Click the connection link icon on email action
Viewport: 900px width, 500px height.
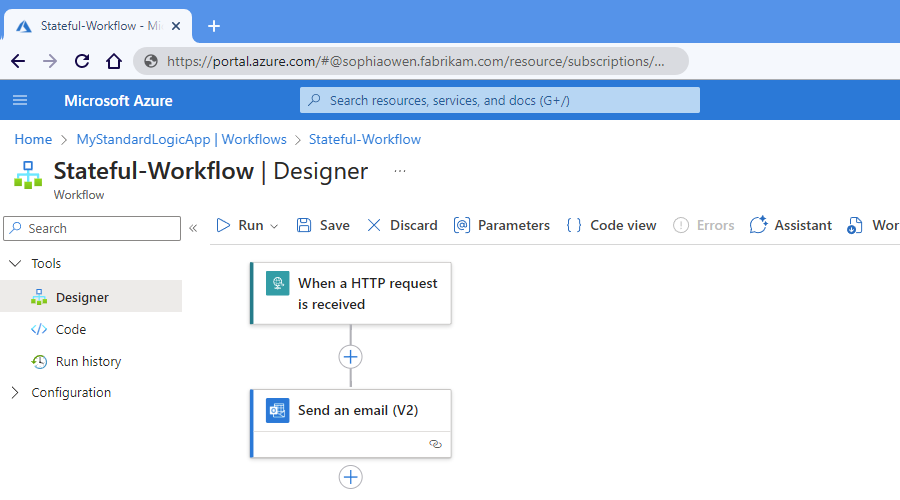point(435,444)
